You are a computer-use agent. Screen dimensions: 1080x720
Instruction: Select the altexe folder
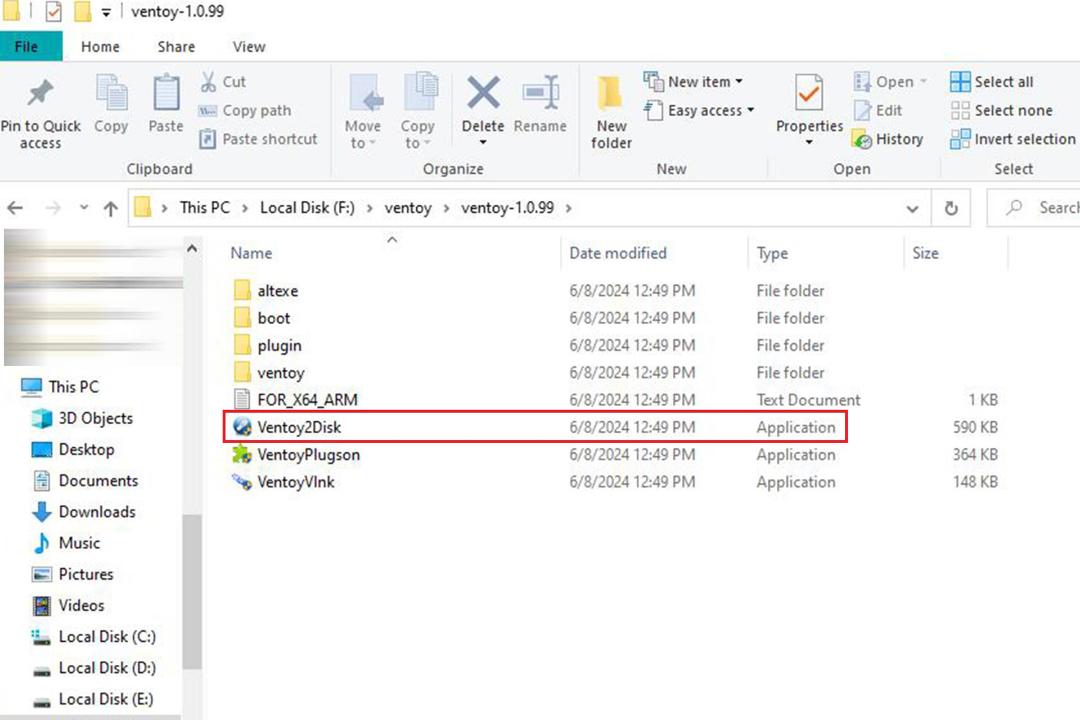tap(278, 291)
